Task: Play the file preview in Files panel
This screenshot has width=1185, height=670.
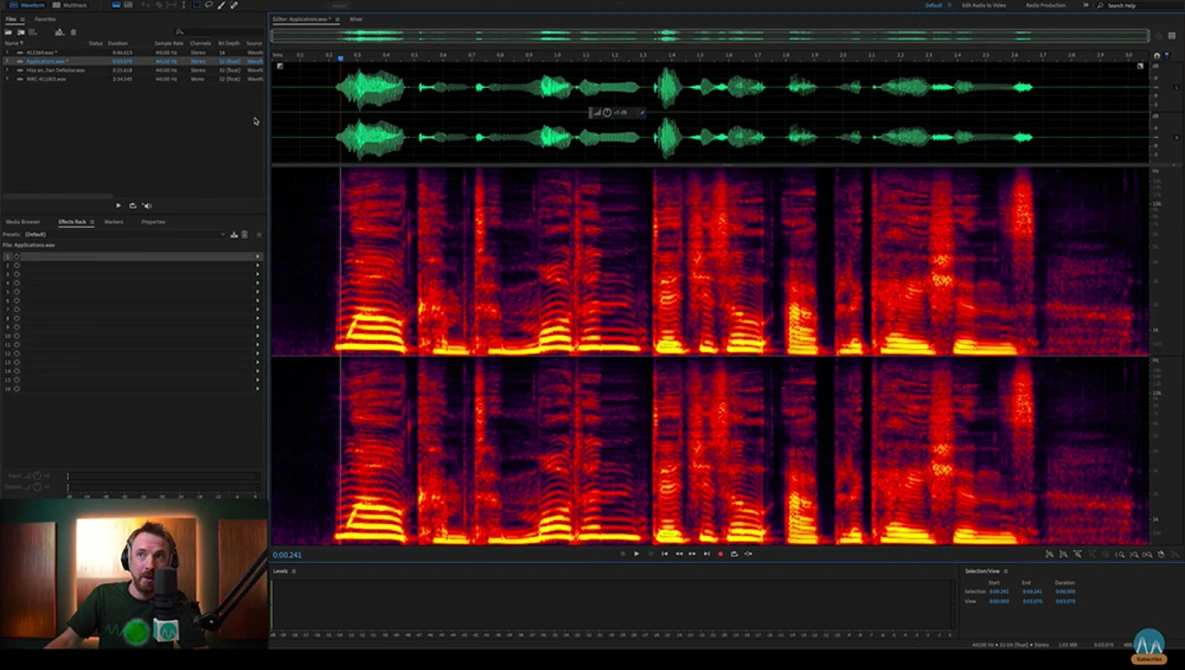Action: click(118, 205)
